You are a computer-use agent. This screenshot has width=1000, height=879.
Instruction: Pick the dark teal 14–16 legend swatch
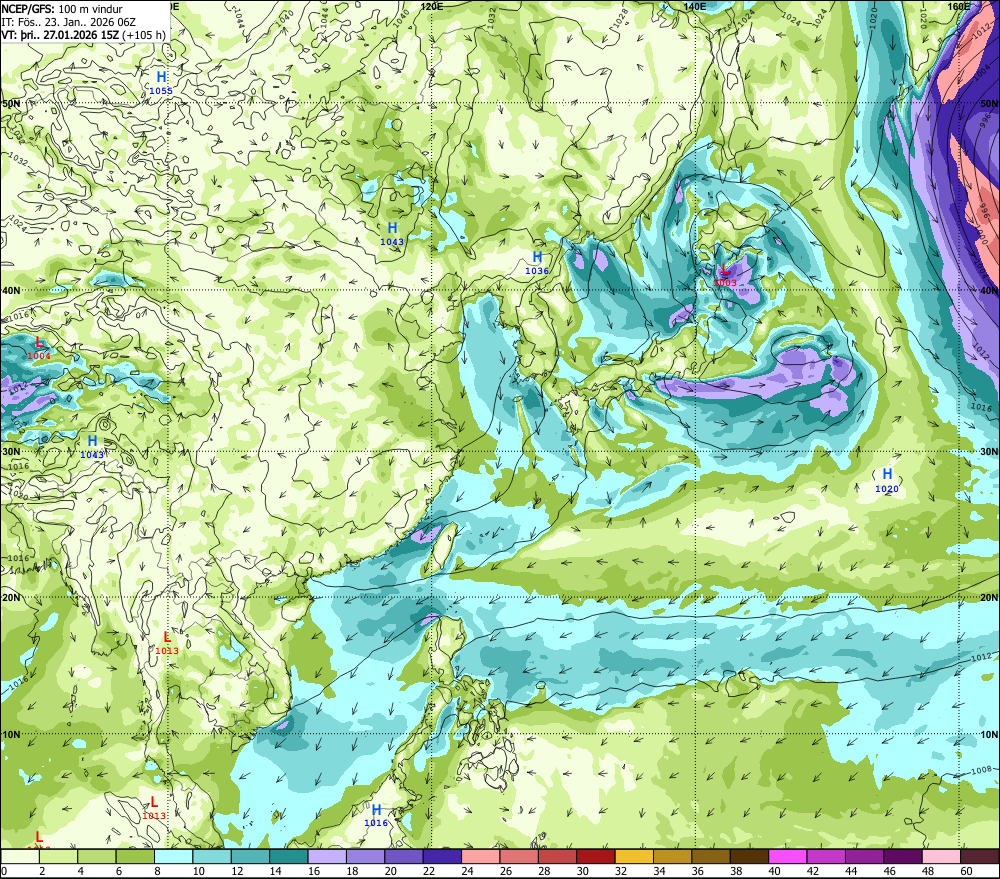click(289, 856)
